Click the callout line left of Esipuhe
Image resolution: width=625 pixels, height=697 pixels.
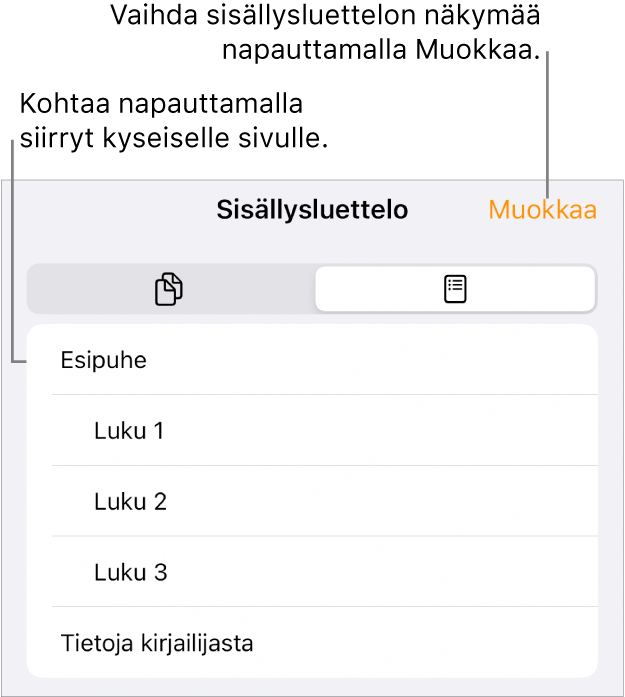tap(14, 250)
